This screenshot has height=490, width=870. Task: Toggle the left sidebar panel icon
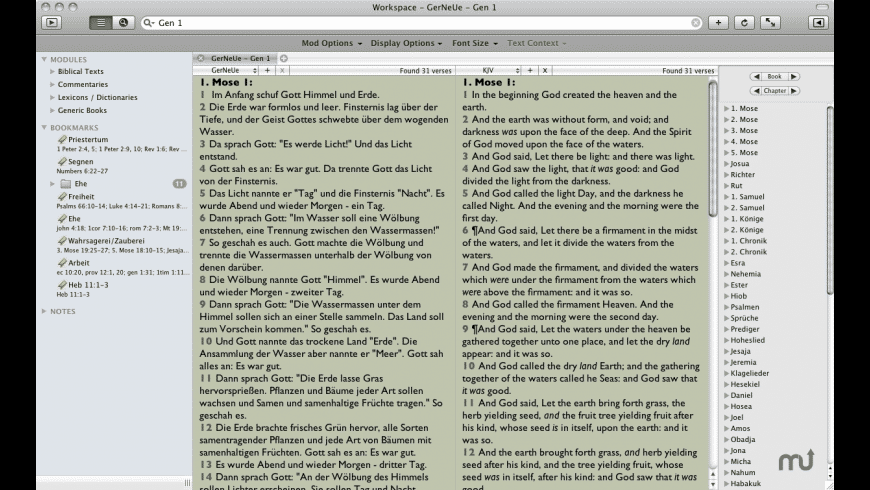(52, 23)
